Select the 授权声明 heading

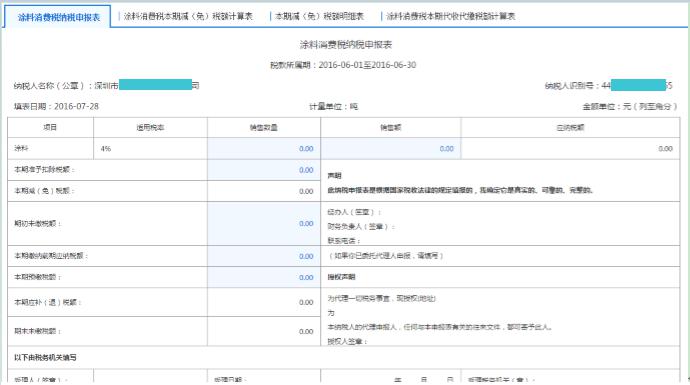(x=341, y=277)
